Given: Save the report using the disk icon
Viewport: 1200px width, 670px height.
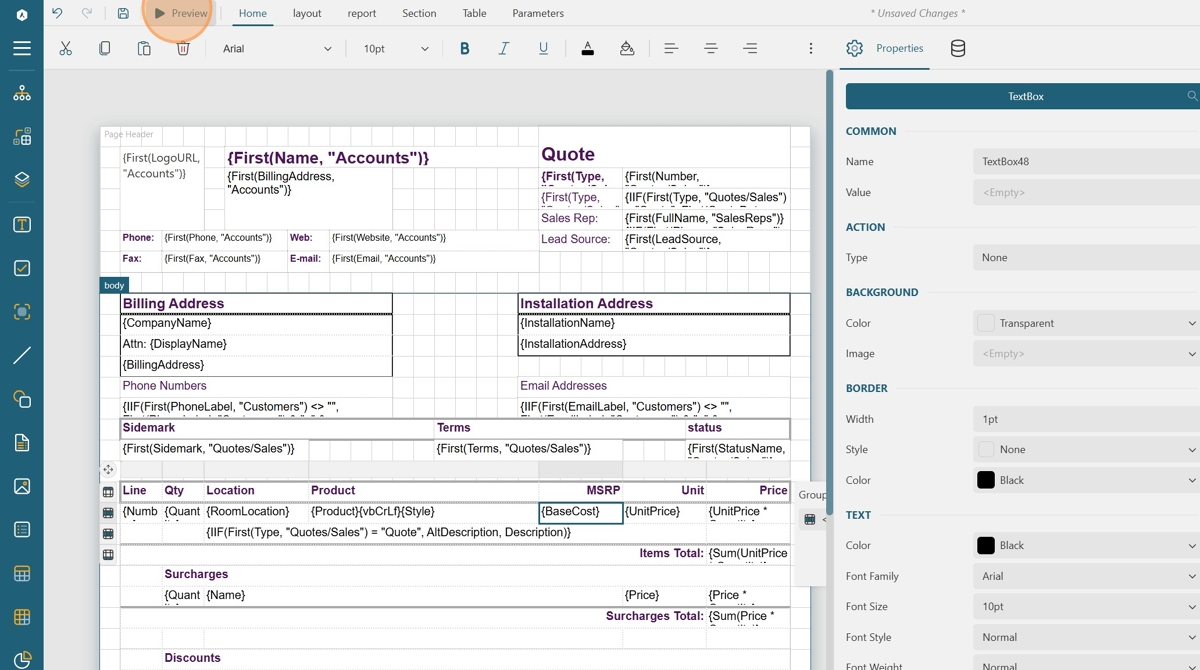Looking at the screenshot, I should [123, 13].
